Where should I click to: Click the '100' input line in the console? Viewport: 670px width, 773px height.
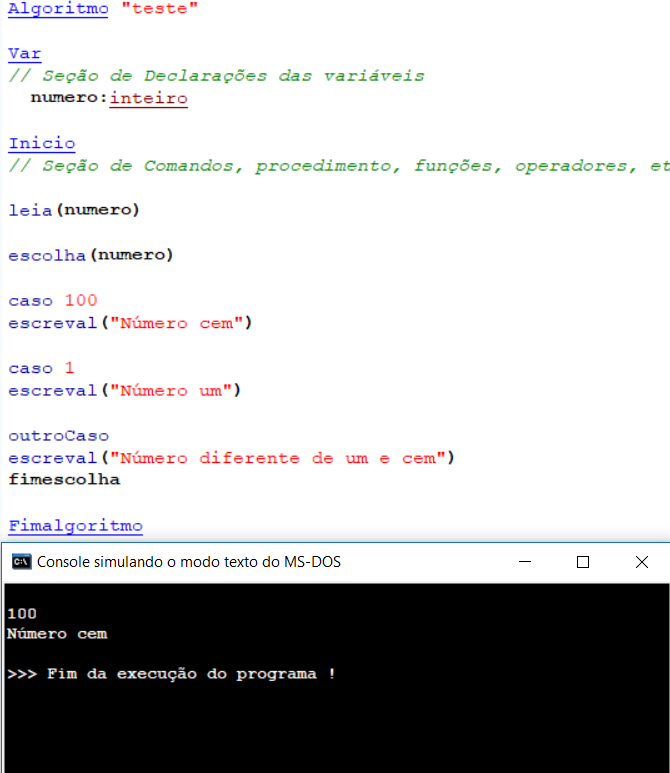tap(22, 614)
